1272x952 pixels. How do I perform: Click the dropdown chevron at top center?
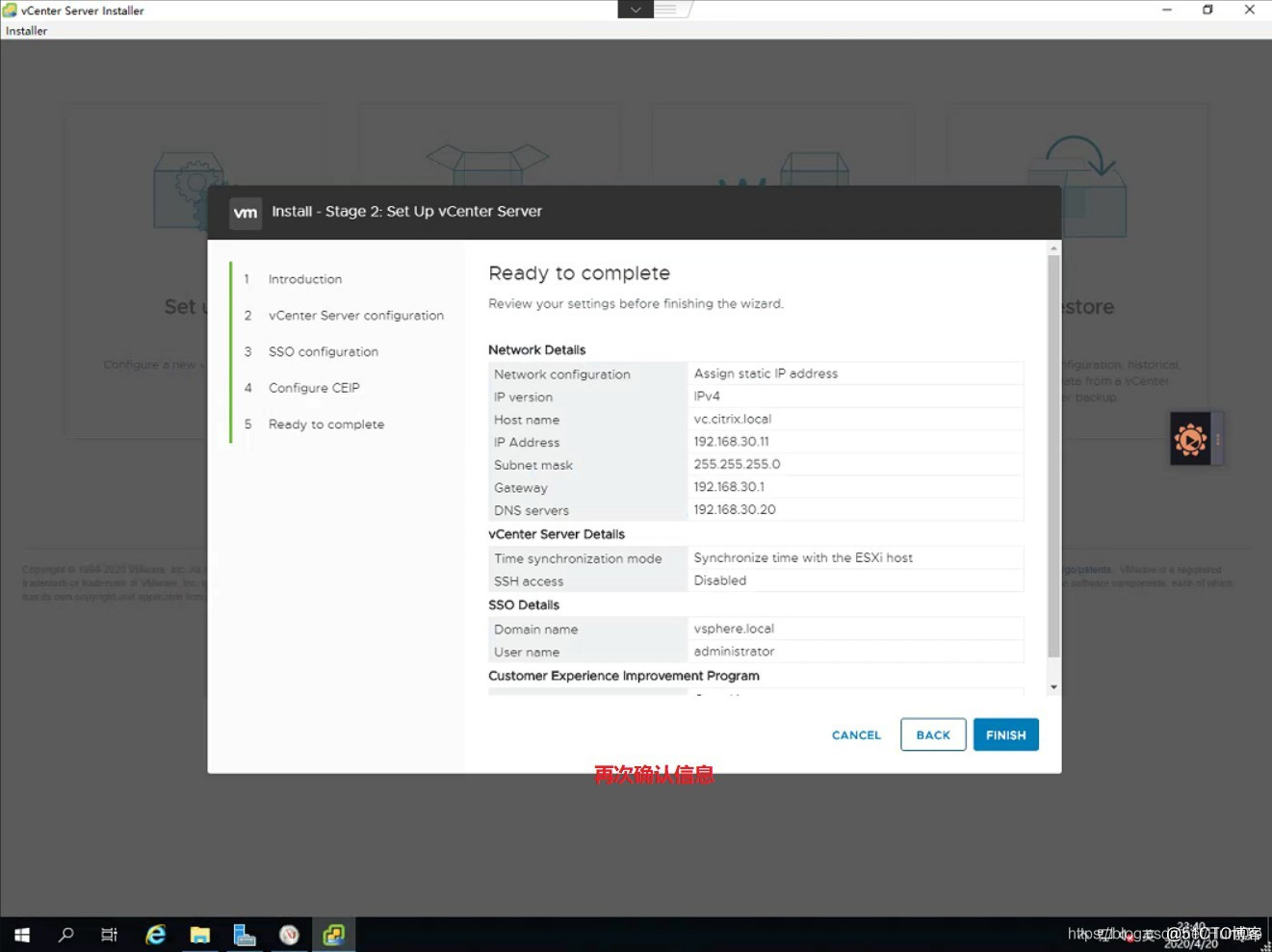(x=636, y=10)
